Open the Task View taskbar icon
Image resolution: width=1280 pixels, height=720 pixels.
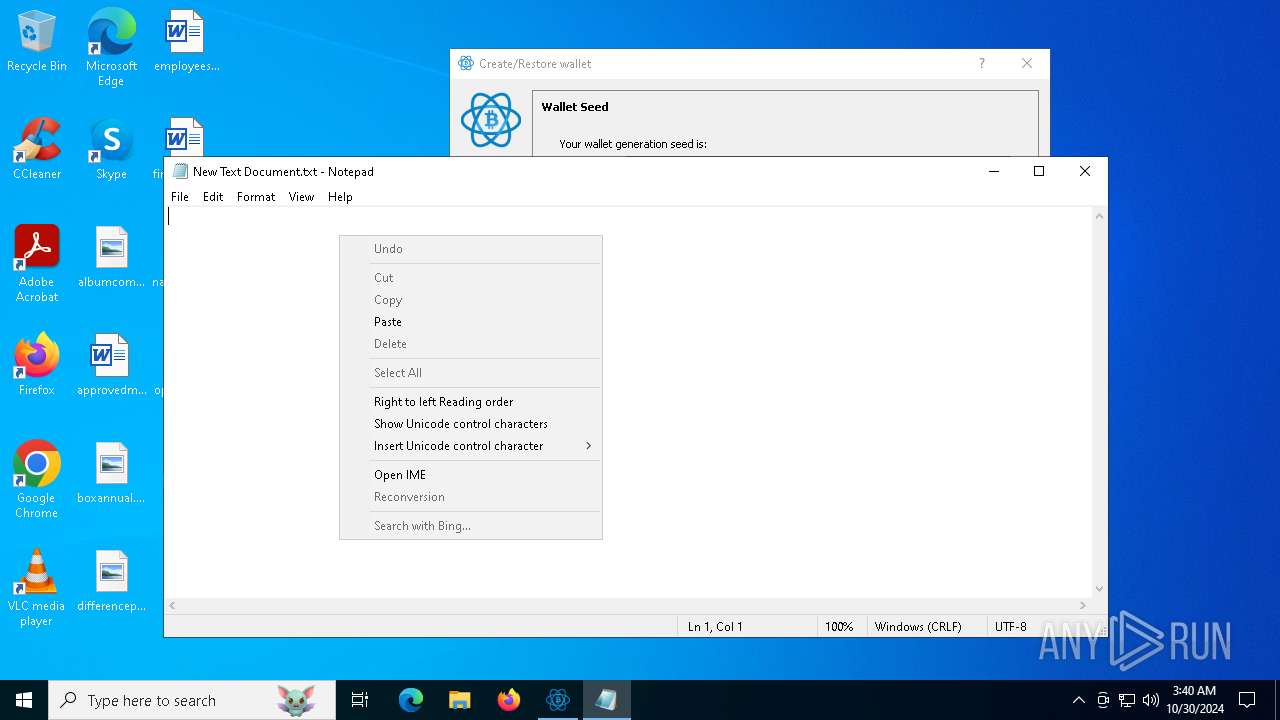click(360, 700)
